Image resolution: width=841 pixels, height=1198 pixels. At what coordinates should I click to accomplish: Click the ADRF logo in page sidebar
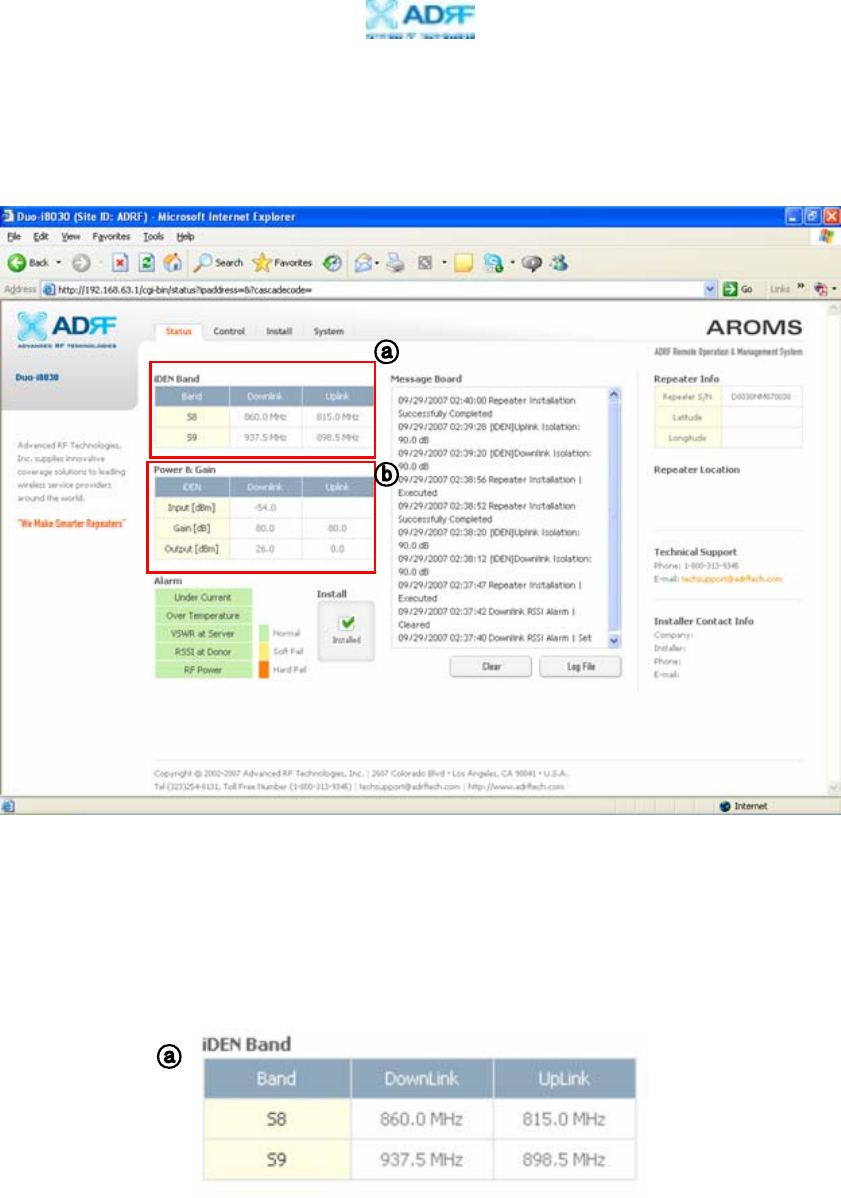66,329
